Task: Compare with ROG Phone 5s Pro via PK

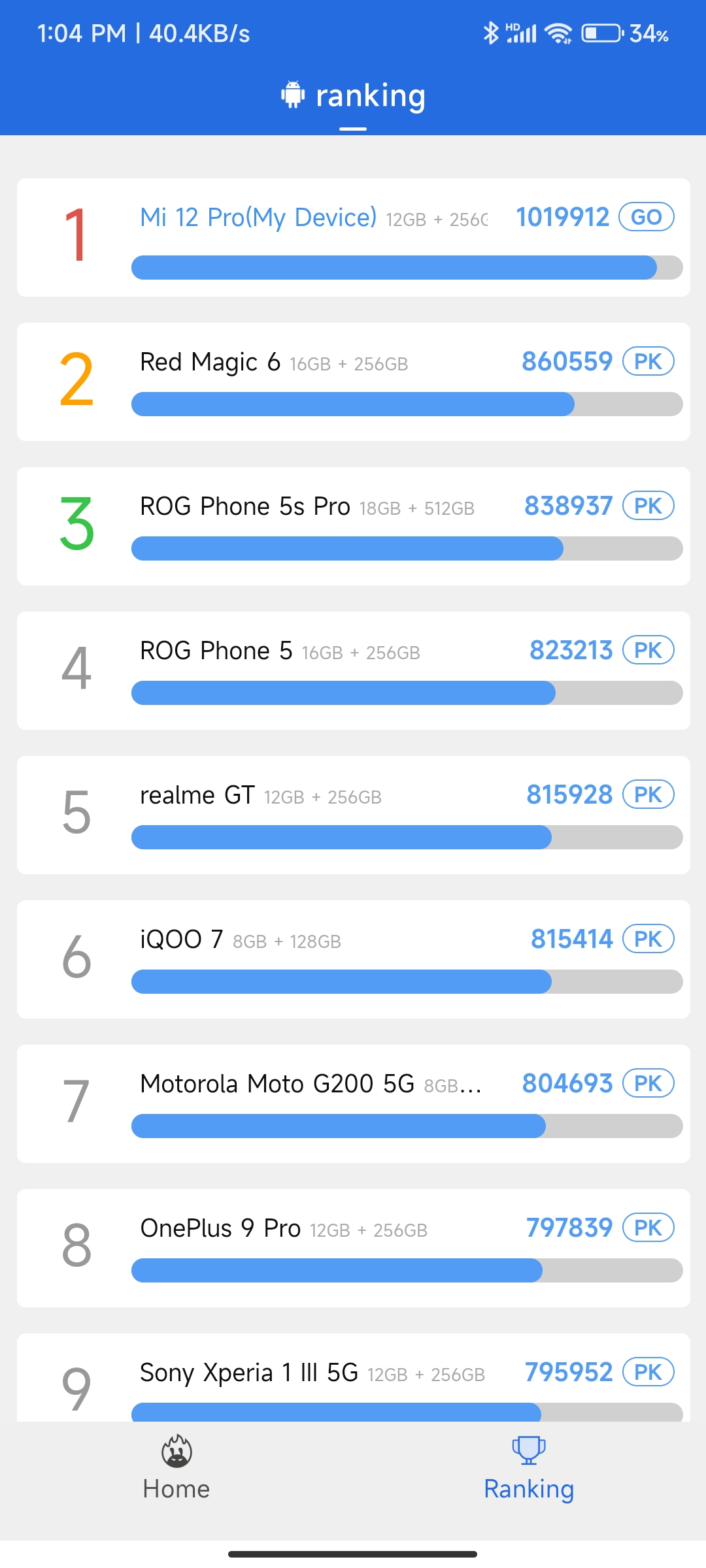Action: tap(648, 506)
